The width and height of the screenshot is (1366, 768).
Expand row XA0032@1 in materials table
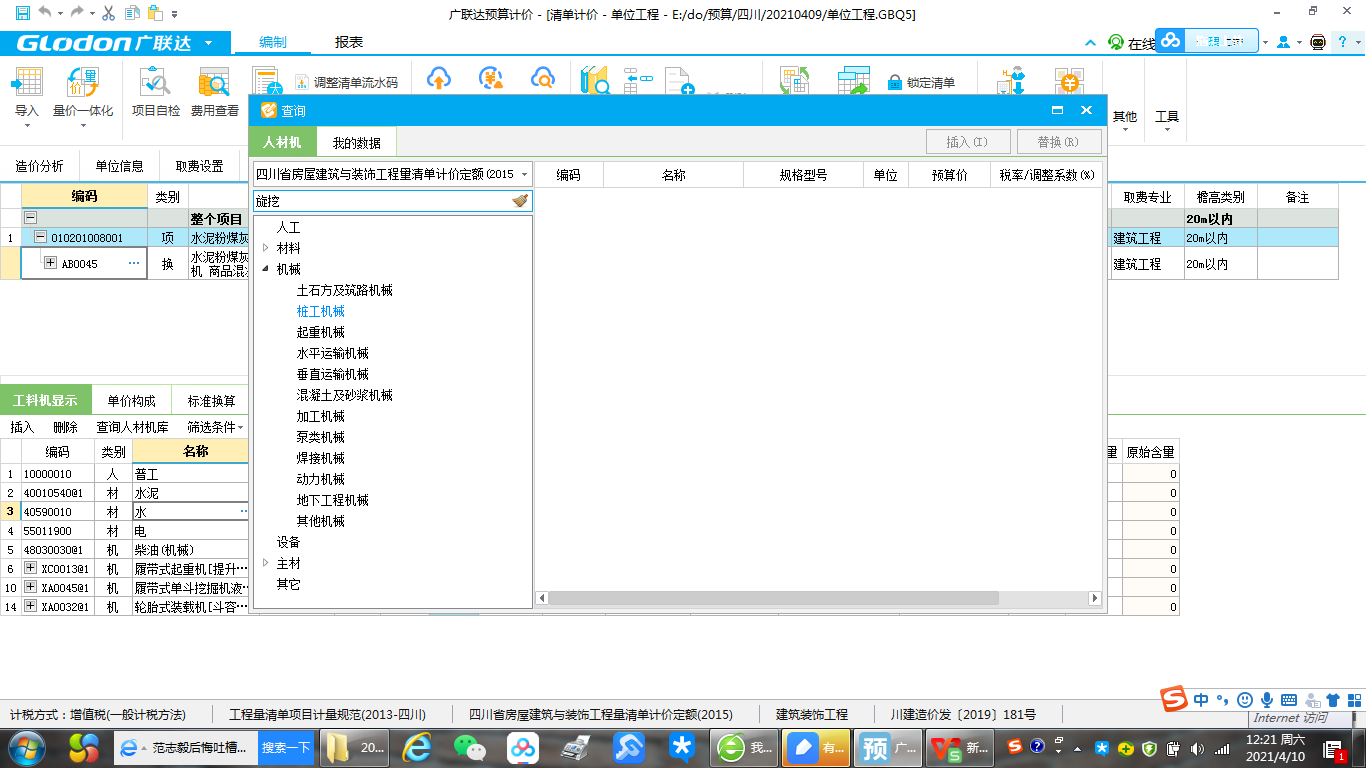click(x=30, y=607)
